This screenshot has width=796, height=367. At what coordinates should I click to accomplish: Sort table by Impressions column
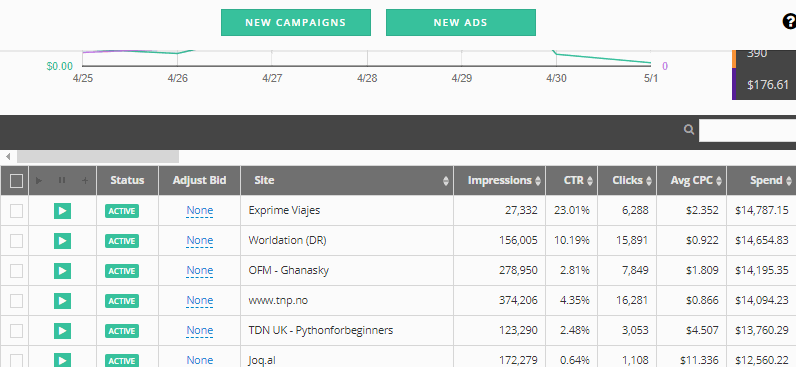500,181
